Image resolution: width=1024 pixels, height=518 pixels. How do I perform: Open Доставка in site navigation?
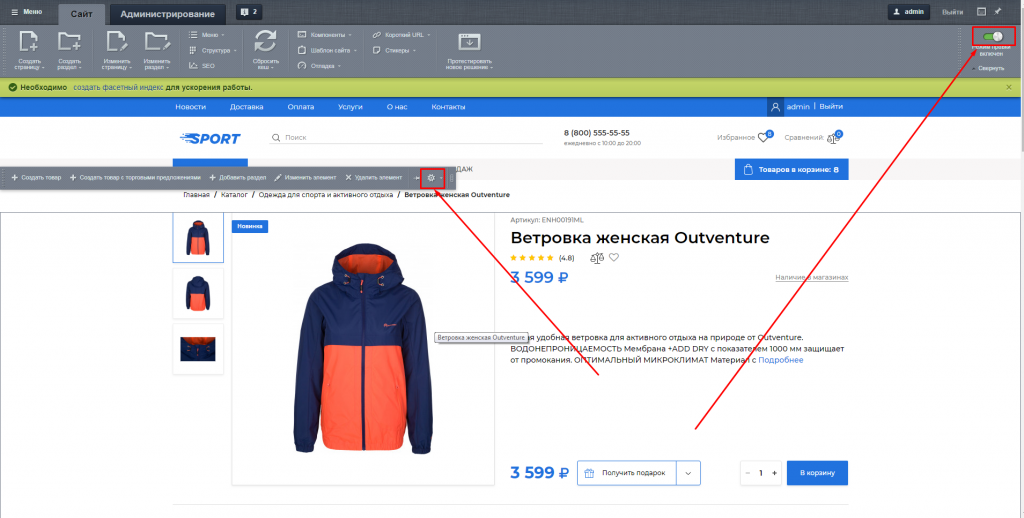[247, 106]
